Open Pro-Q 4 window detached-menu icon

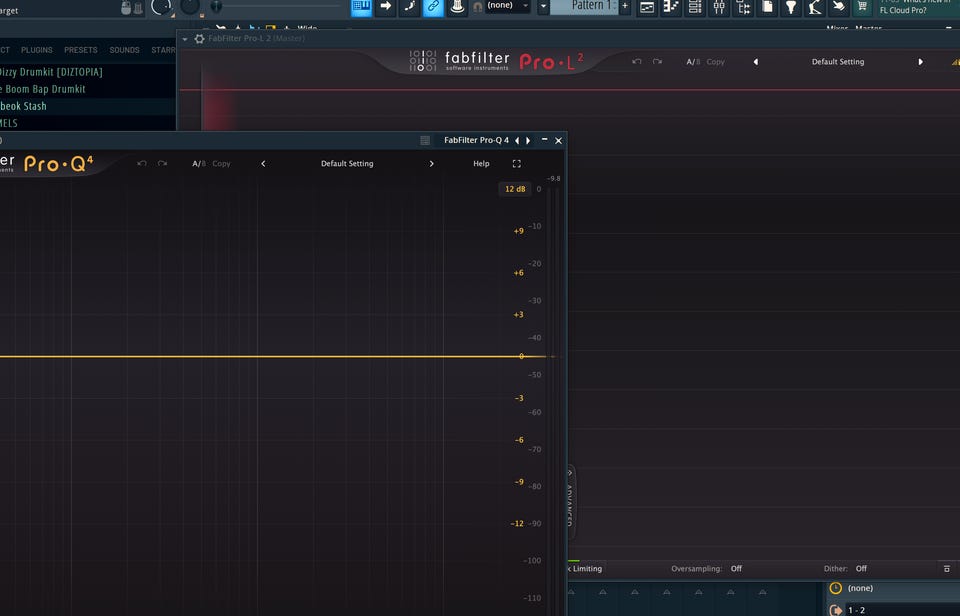click(x=425, y=140)
